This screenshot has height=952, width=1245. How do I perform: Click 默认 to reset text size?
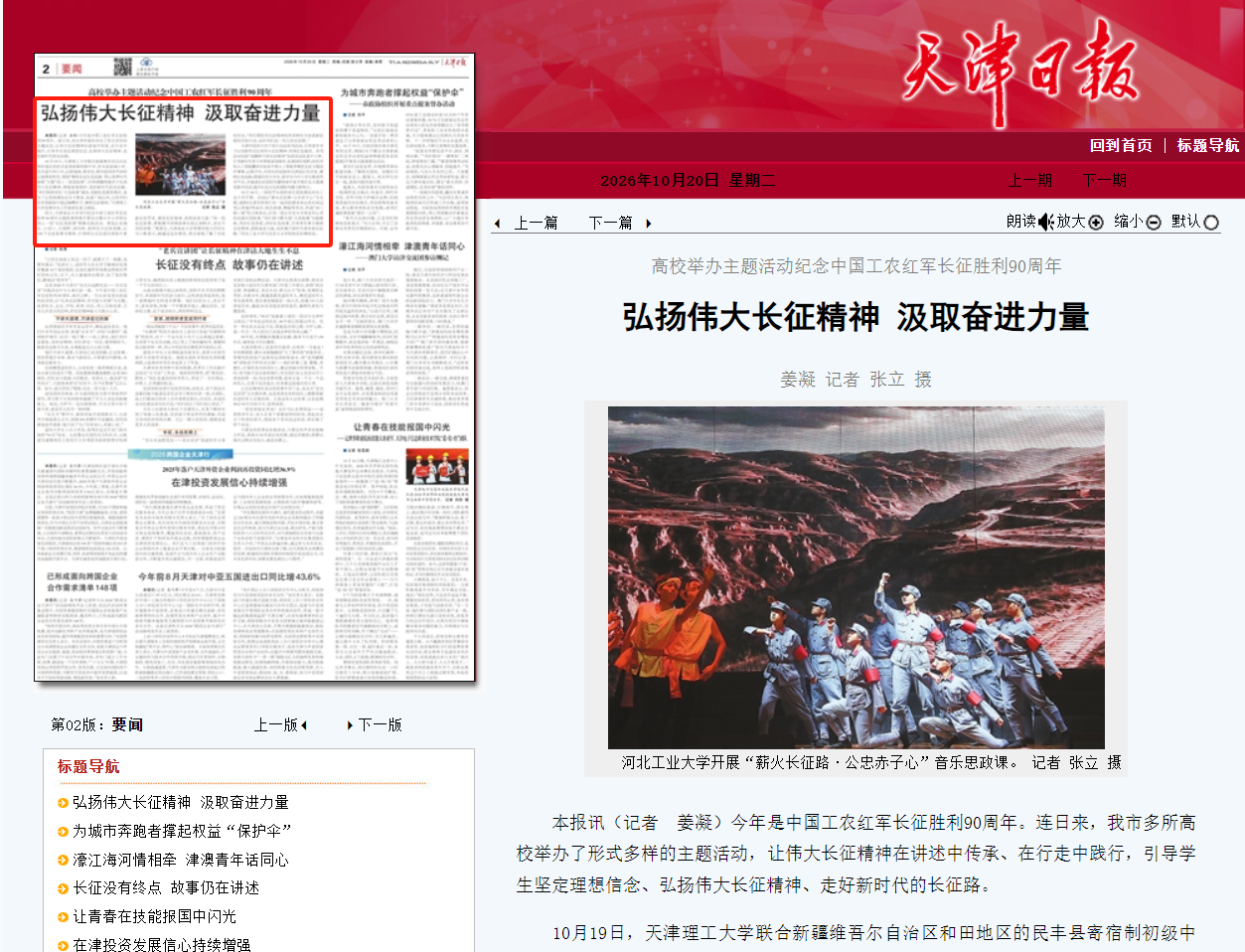[1185, 221]
